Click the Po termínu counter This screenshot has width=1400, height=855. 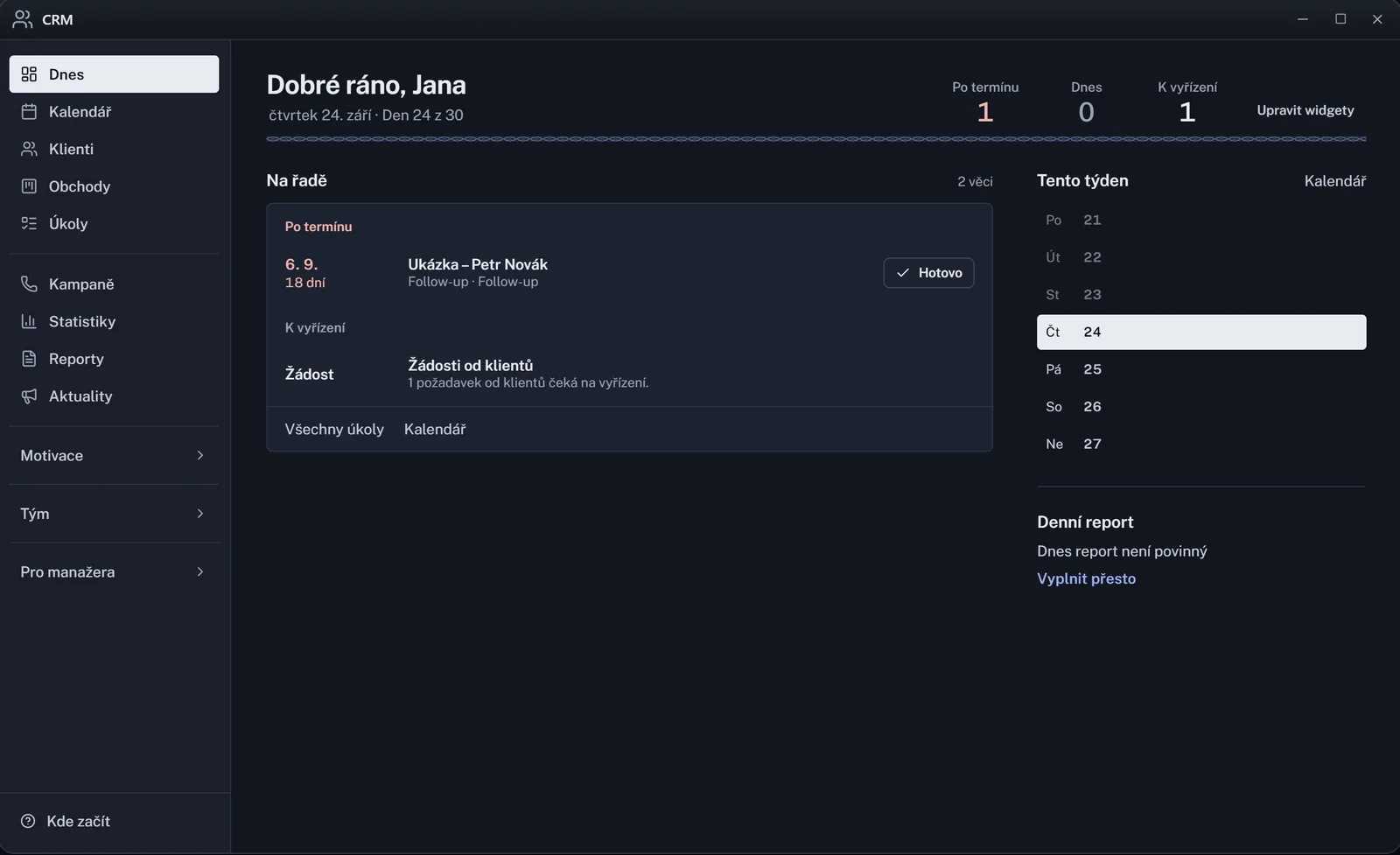tap(985, 104)
